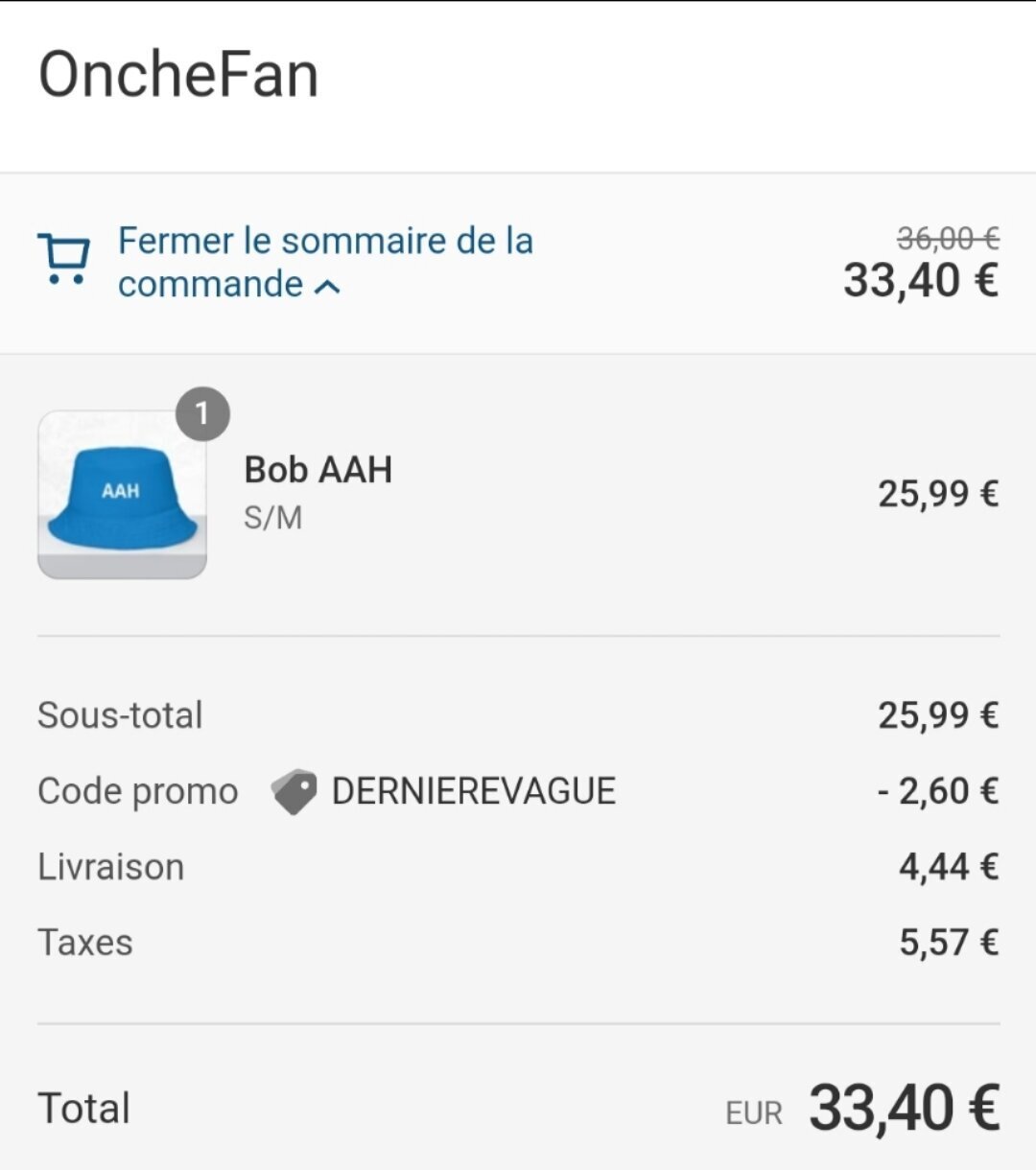1036x1170 pixels.
Task: Click the Taxes label
Action: click(85, 943)
